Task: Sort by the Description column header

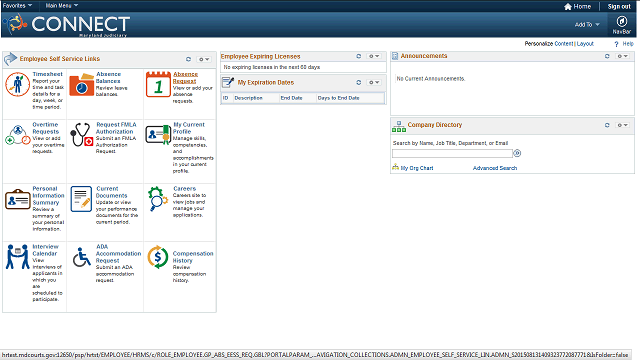Action: pyautogui.click(x=248, y=98)
